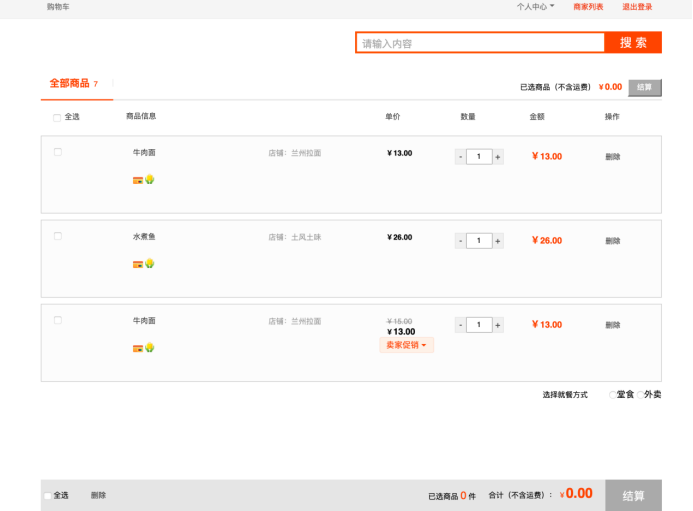This screenshot has width=693, height=511.
Task: Increase quantity of 水煮鱼 with plus button
Action: coord(498,241)
